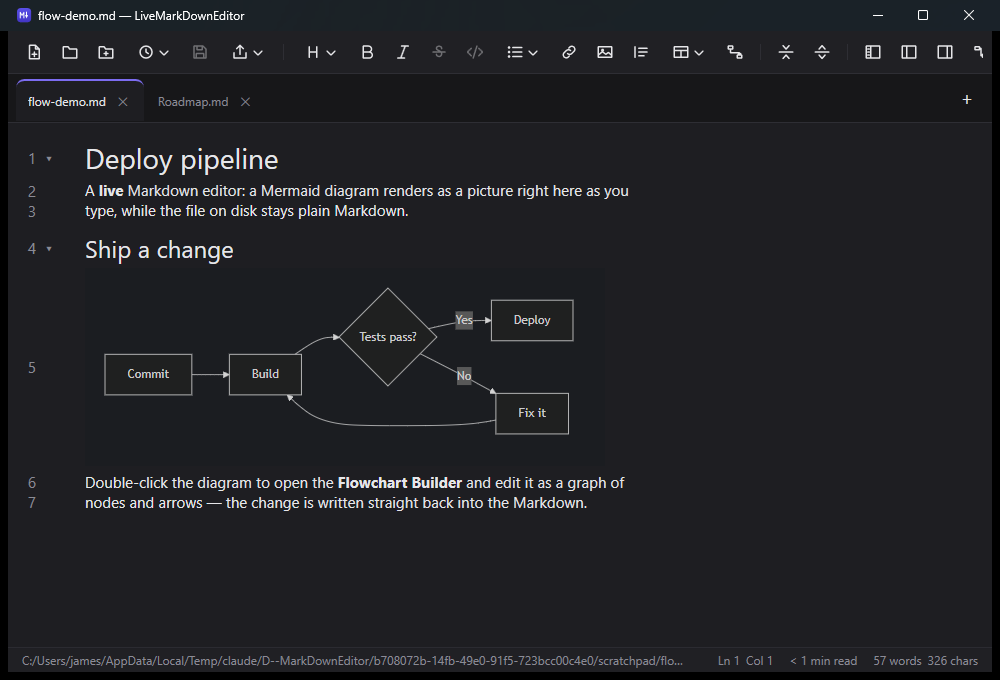Insert an image with picture icon
This screenshot has width=1000, height=680.
pos(605,52)
